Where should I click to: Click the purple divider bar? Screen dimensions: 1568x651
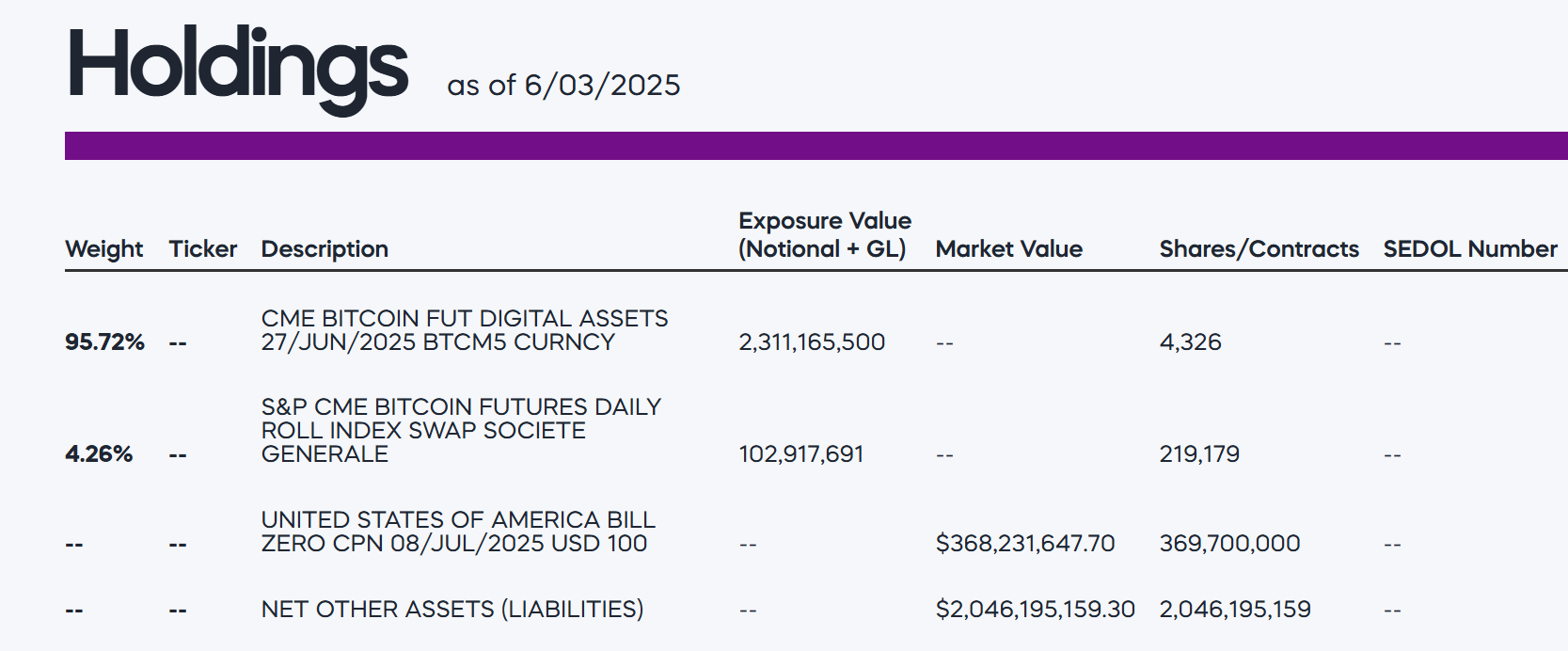click(816, 146)
